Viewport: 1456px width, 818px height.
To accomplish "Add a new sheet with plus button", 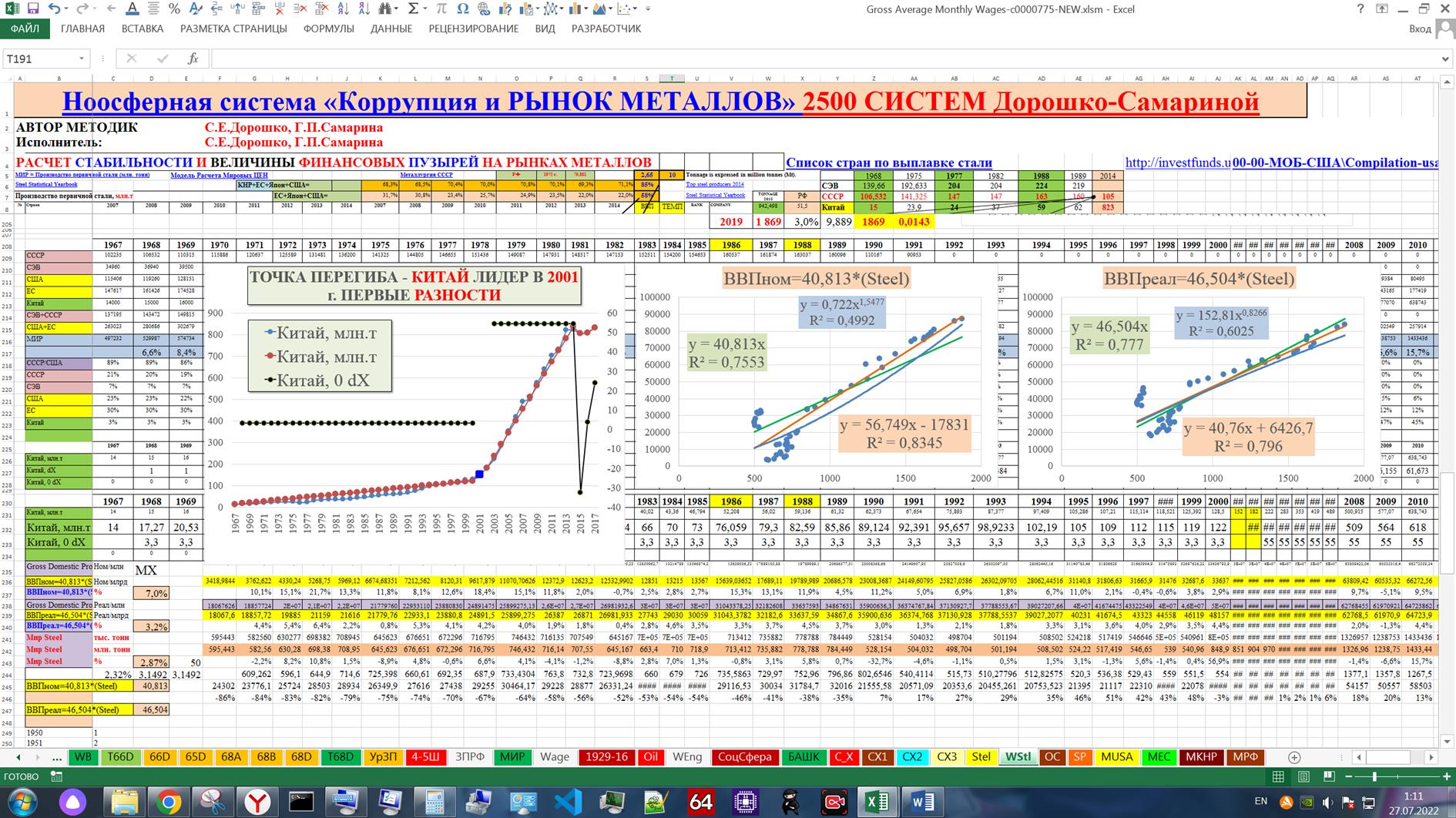I will pyautogui.click(x=1294, y=757).
